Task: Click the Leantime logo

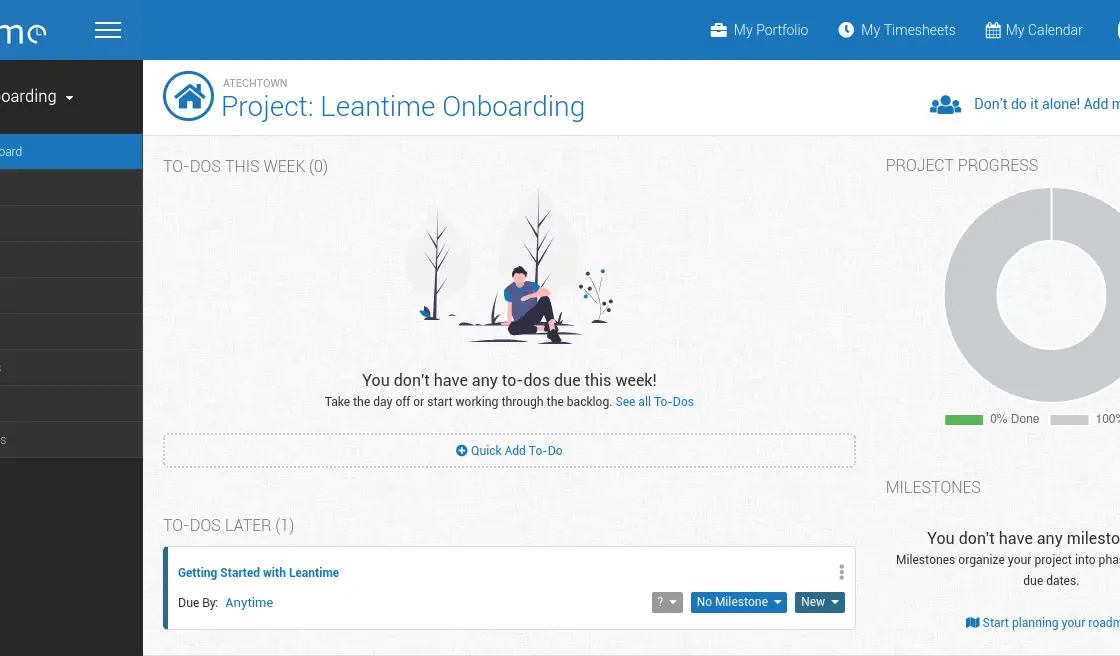Action: 20,32
